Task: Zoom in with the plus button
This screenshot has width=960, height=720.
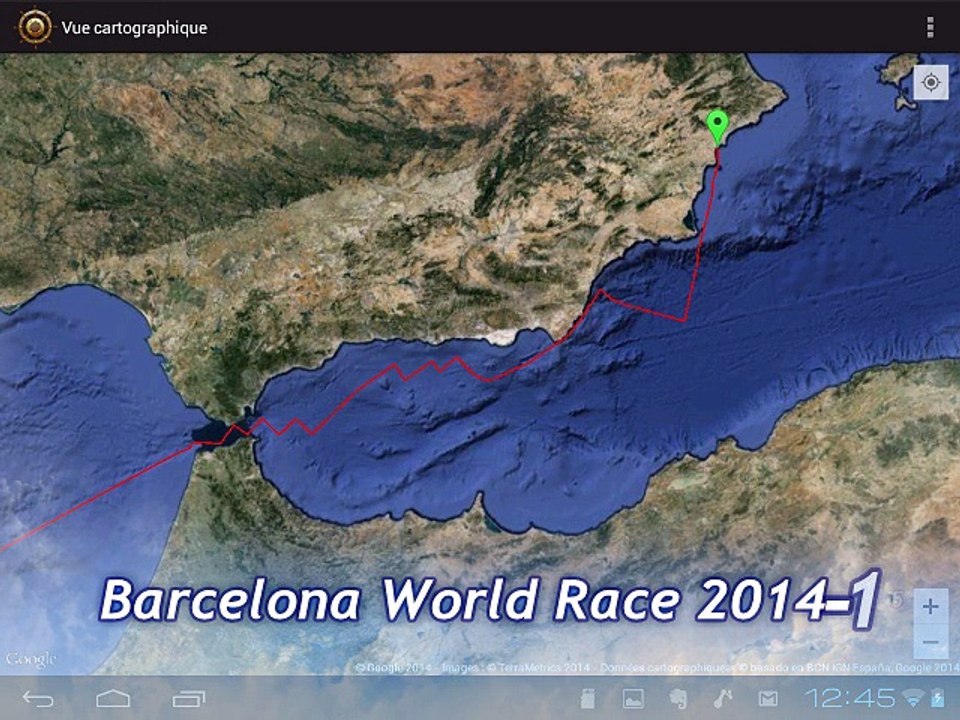Action: click(x=931, y=606)
